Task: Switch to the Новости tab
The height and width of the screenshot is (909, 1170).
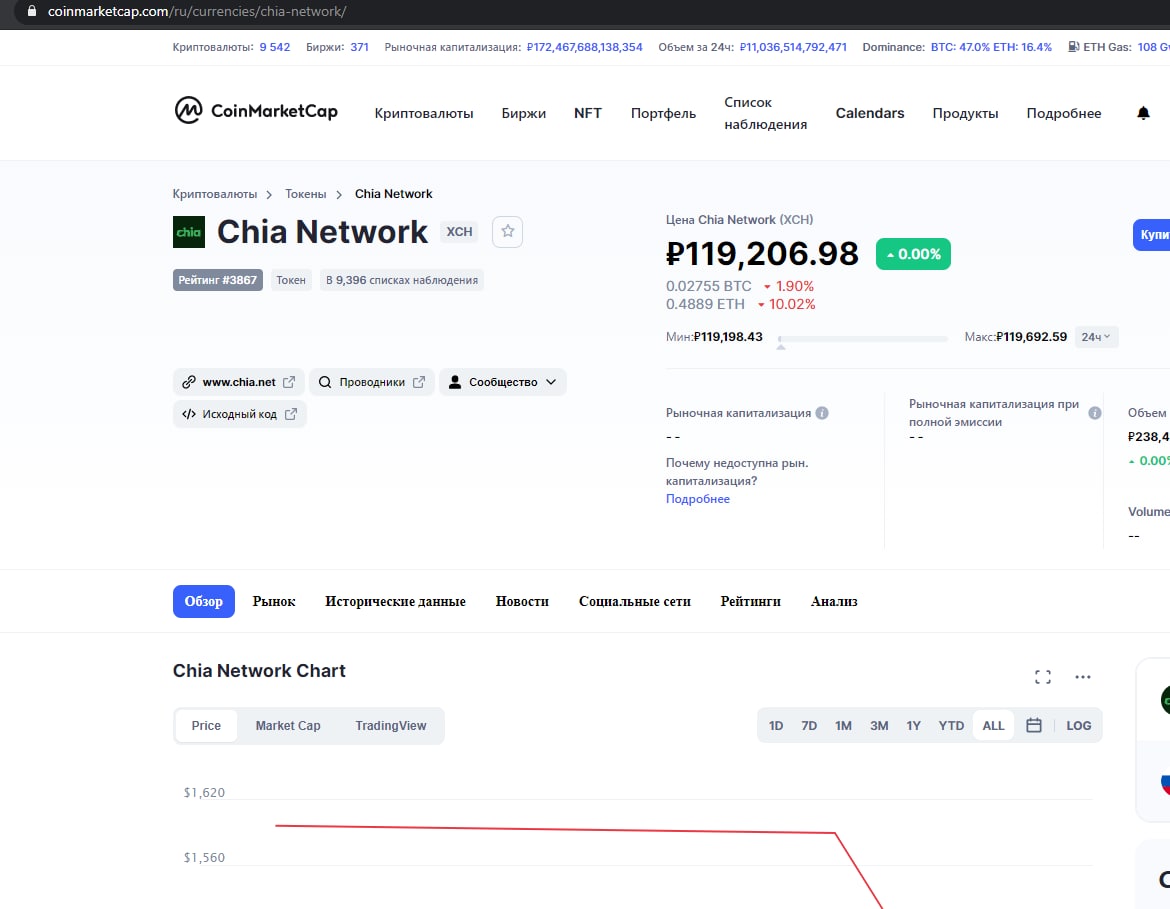Action: click(522, 602)
